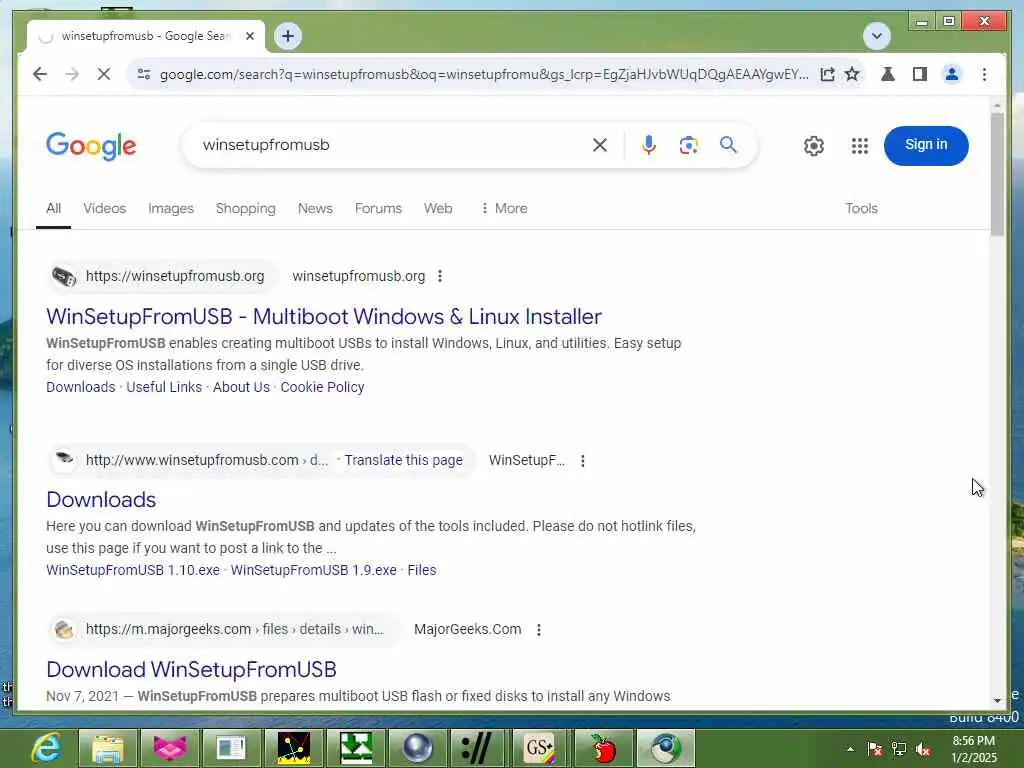Open winsetupfromusb.com result options menu

[x=583, y=461]
